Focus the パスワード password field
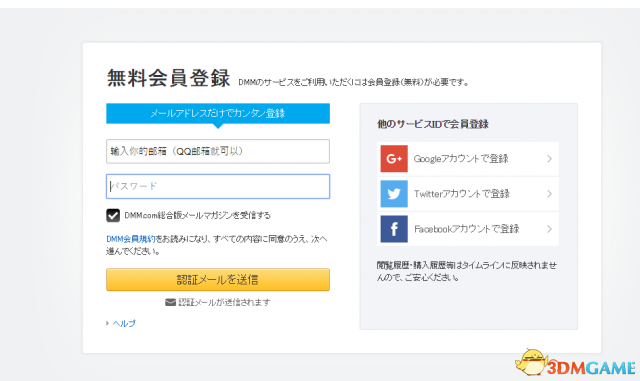This screenshot has height=381, width=640. (x=218, y=186)
